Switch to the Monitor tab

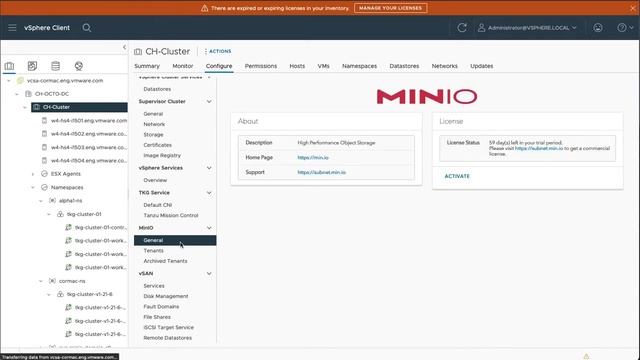tap(182, 66)
